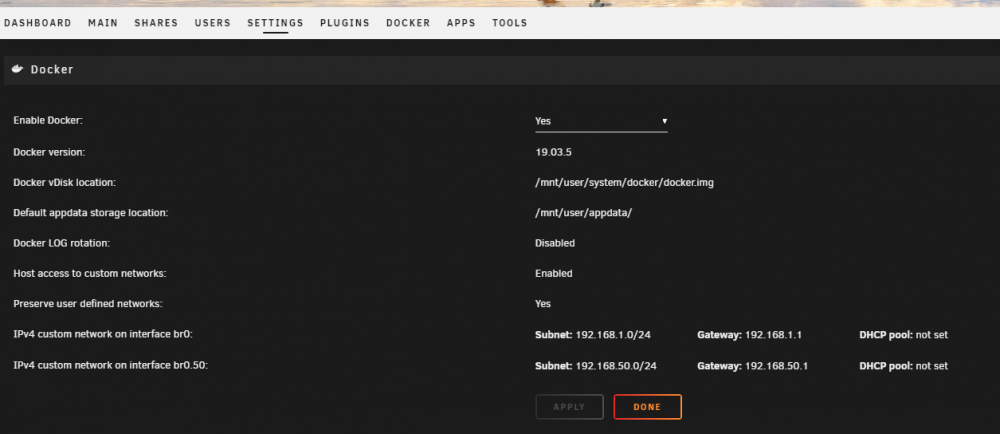The width and height of the screenshot is (1000, 434).
Task: Click IPv4 custom network on br0.50 label
Action: pos(111,366)
